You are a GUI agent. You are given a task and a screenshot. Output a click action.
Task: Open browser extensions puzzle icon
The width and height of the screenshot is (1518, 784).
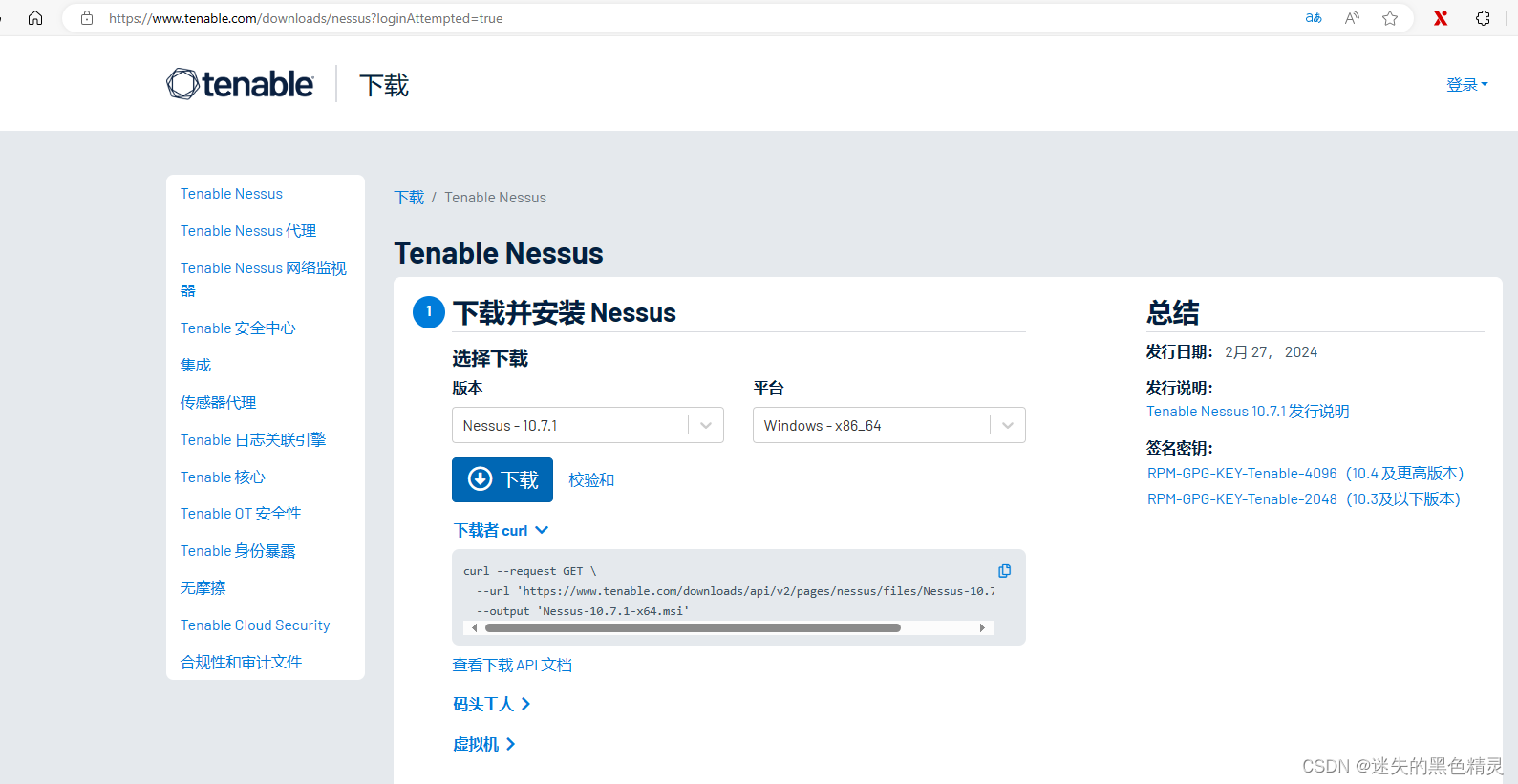pyautogui.click(x=1483, y=18)
